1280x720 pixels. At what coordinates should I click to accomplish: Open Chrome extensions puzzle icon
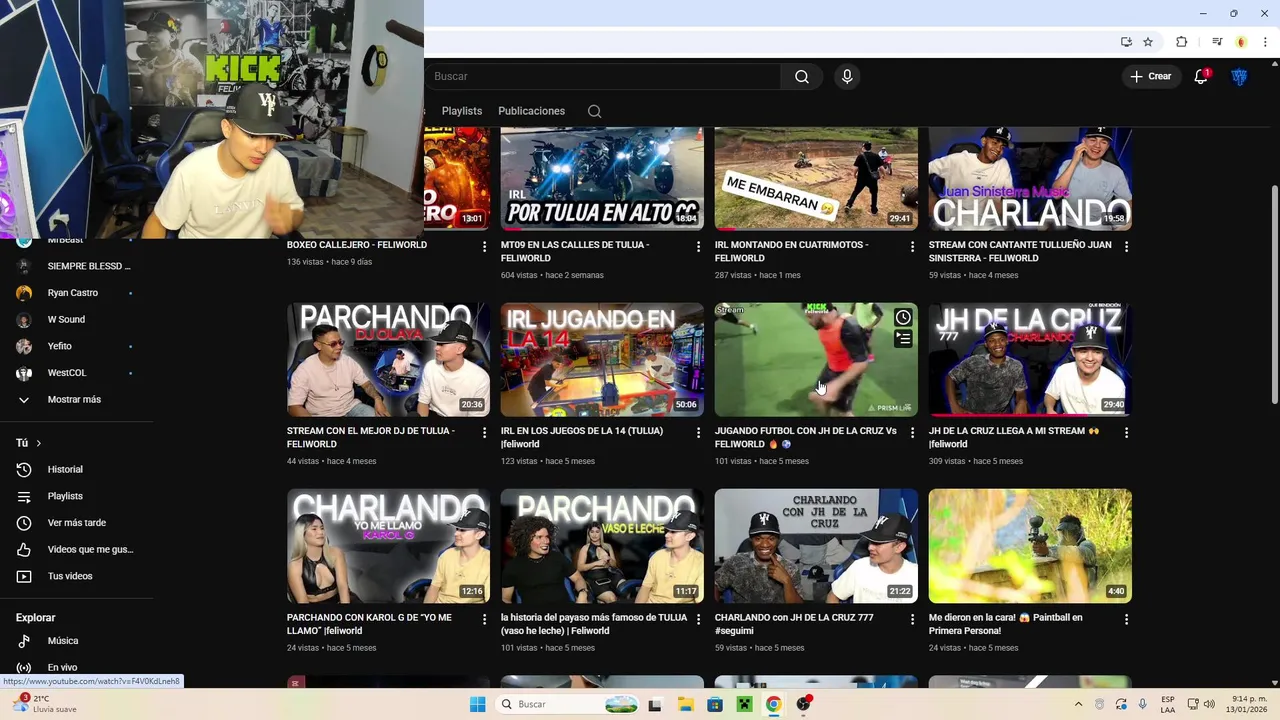[x=1181, y=42]
